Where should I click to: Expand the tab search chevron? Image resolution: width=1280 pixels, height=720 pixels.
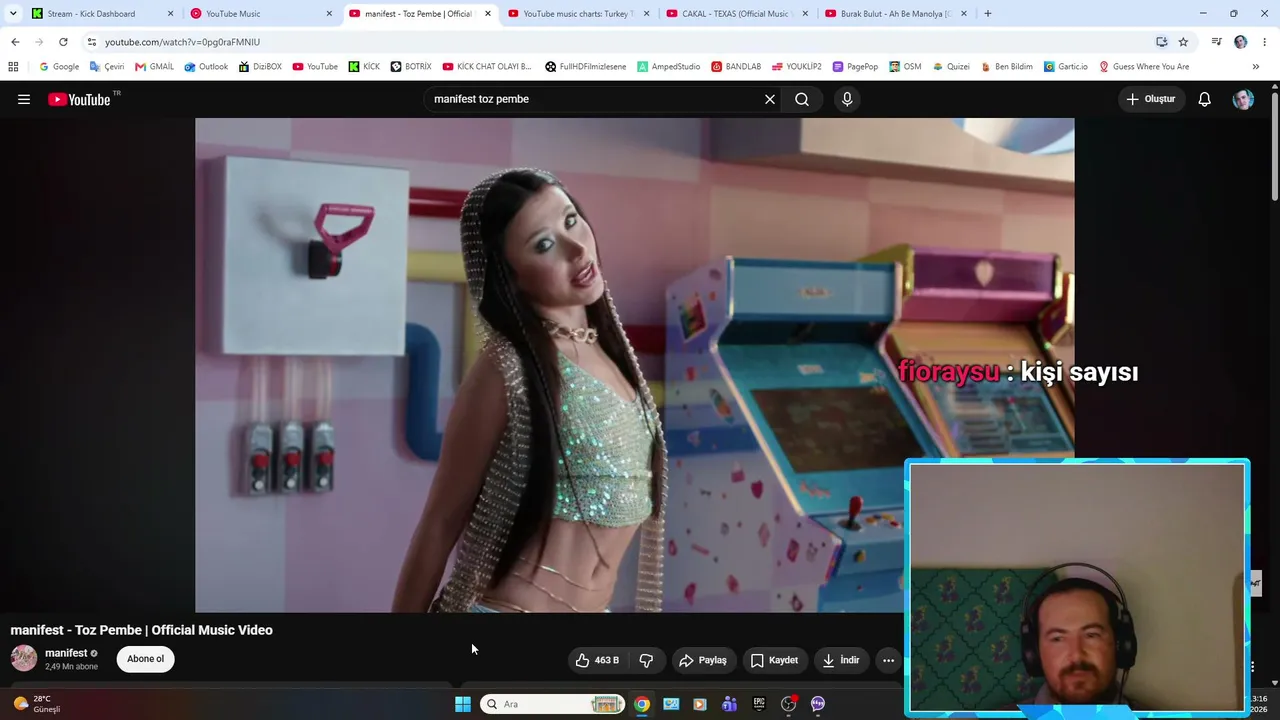click(x=13, y=14)
